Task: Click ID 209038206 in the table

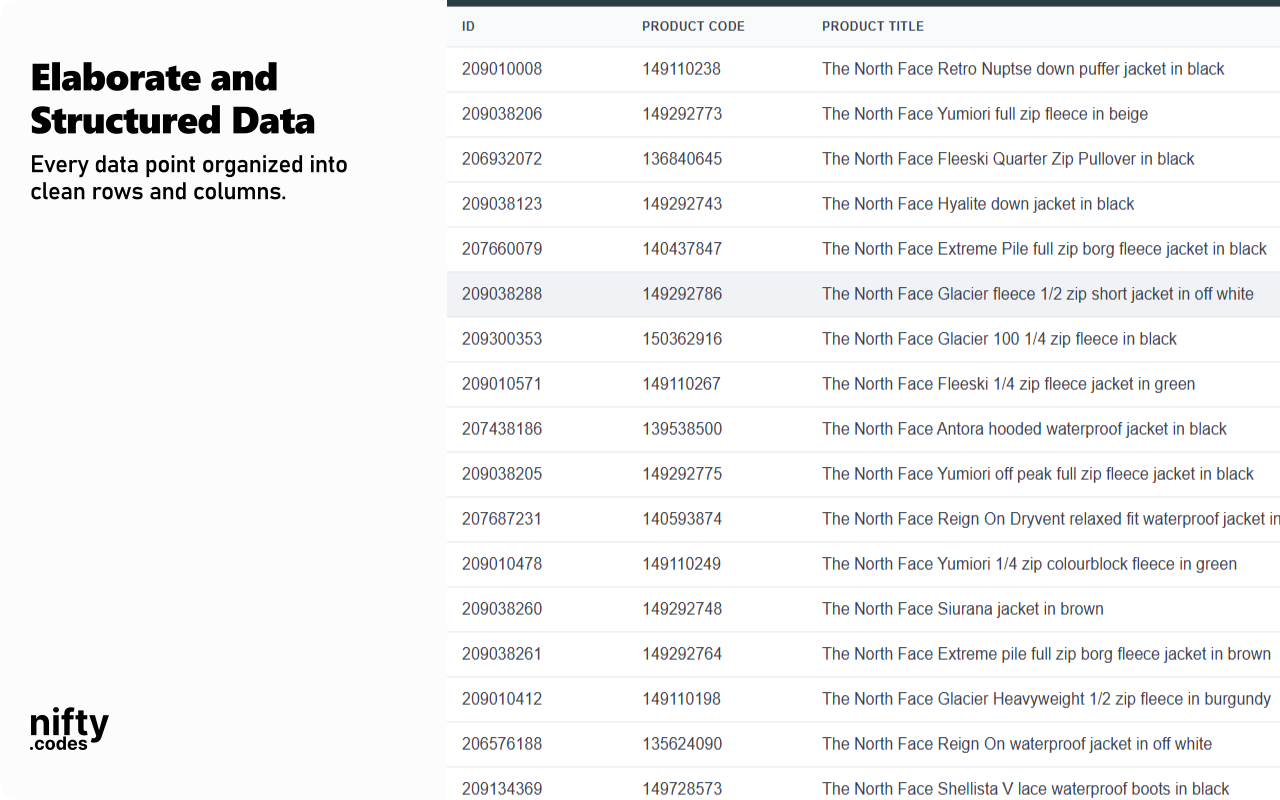Action: click(502, 114)
